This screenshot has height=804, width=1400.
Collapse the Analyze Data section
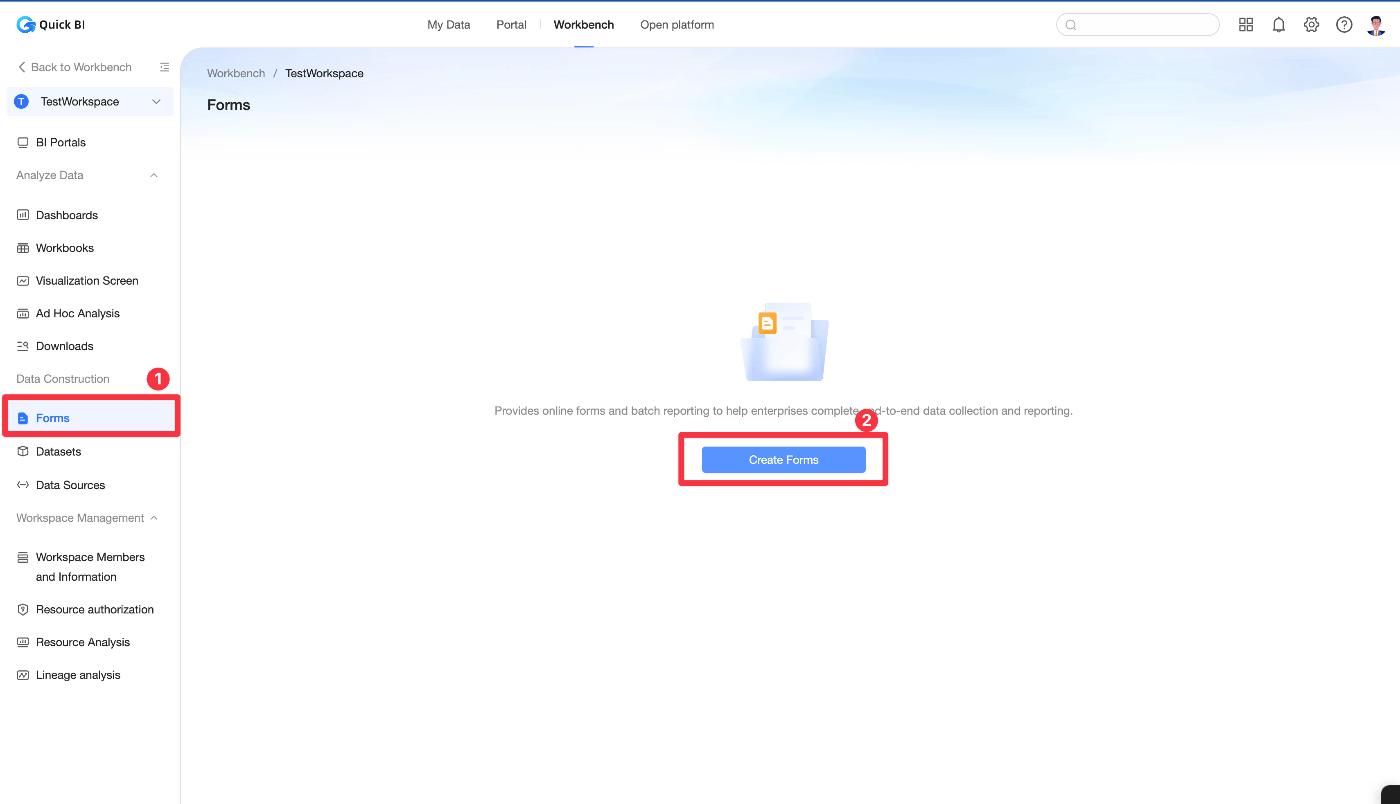[x=154, y=175]
